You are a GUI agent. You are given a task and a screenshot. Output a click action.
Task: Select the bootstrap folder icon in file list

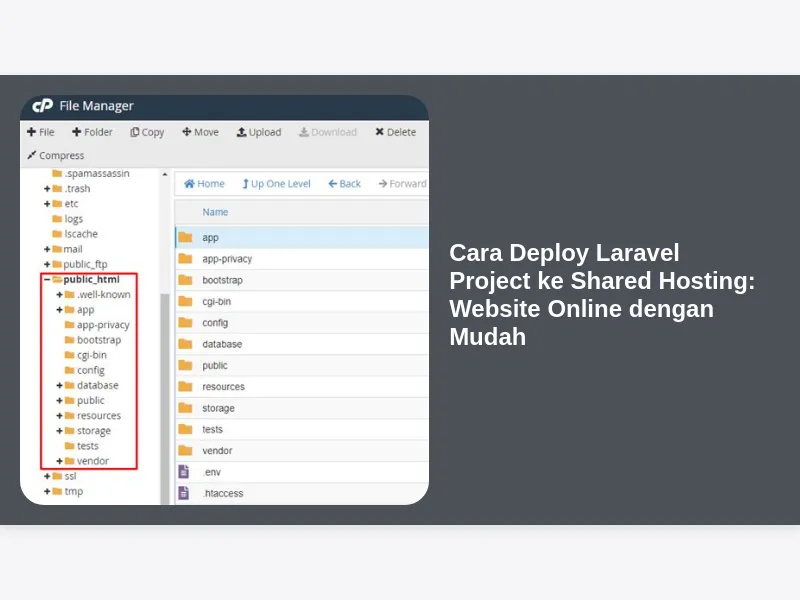pos(185,280)
